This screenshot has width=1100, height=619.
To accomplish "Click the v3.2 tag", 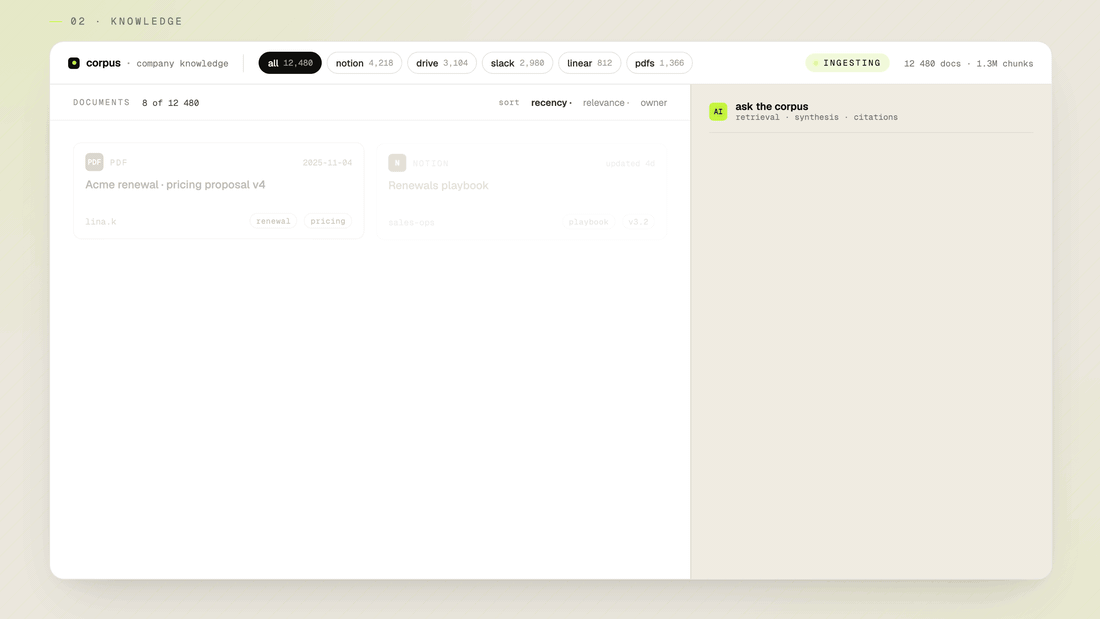I will (638, 222).
